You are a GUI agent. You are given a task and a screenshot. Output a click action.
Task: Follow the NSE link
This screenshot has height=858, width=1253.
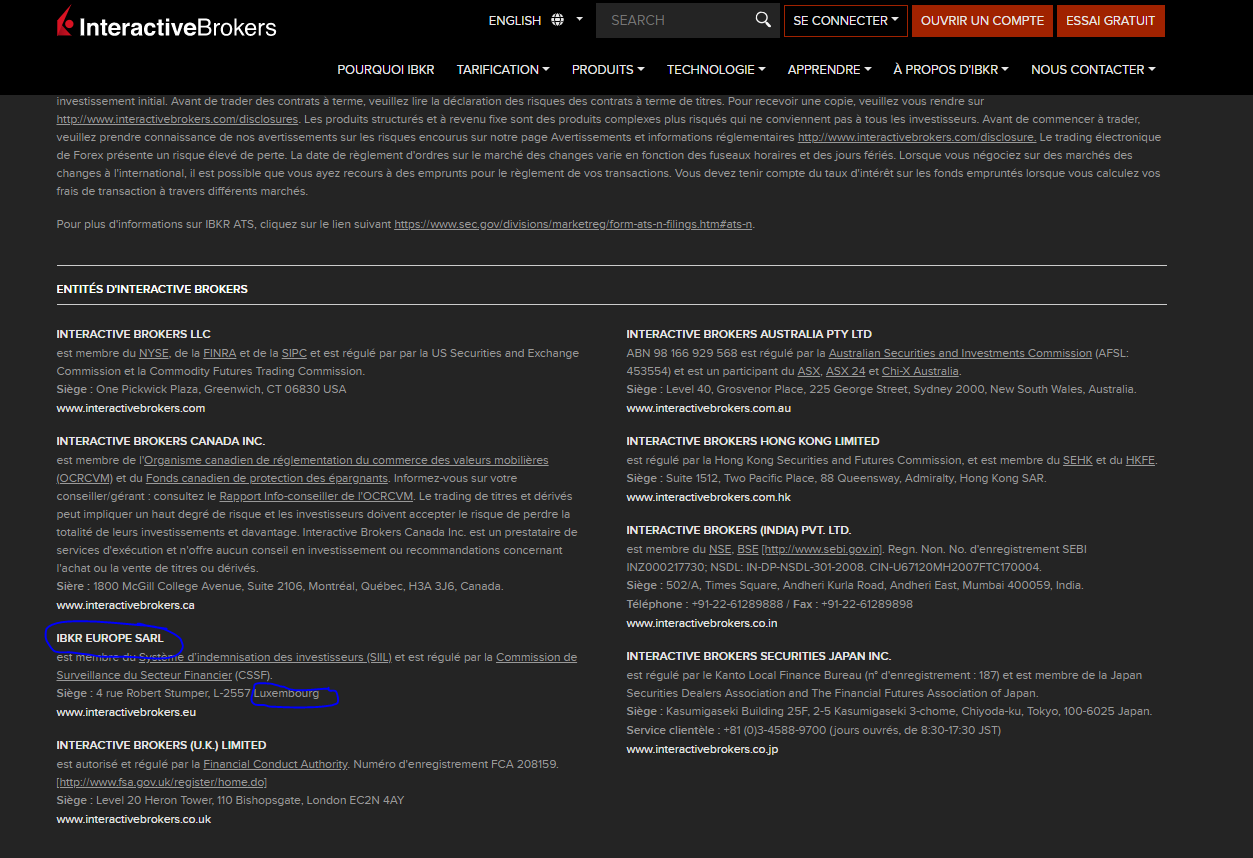pyautogui.click(x=720, y=549)
